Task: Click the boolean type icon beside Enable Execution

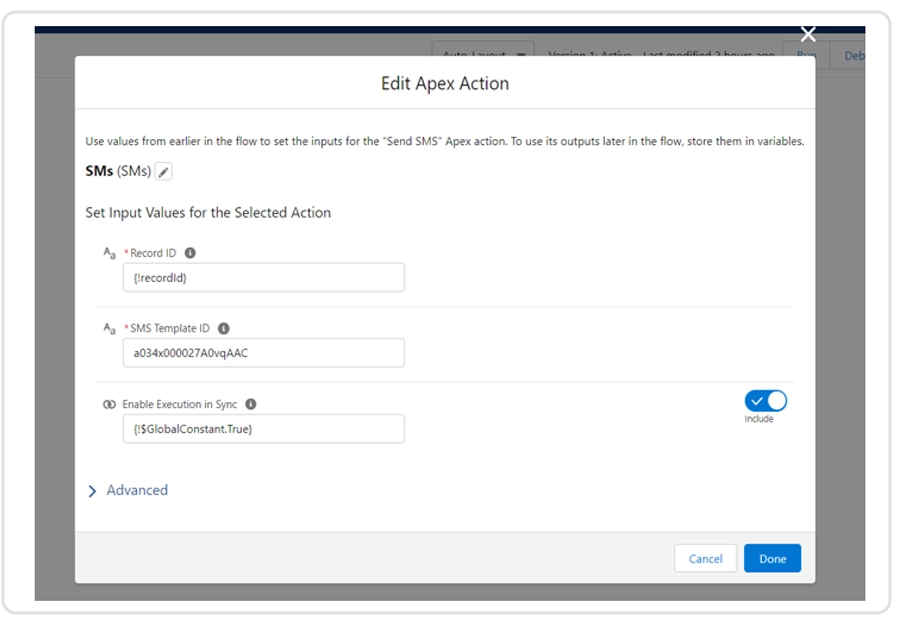Action: pos(109,404)
